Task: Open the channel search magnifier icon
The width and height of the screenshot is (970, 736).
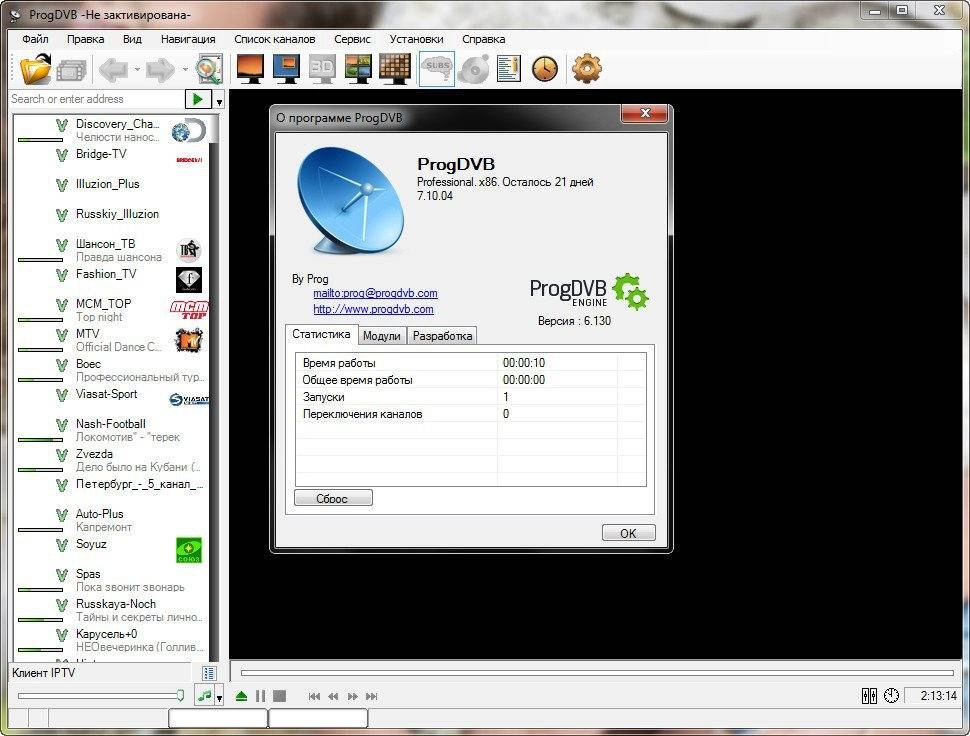Action: pos(209,69)
